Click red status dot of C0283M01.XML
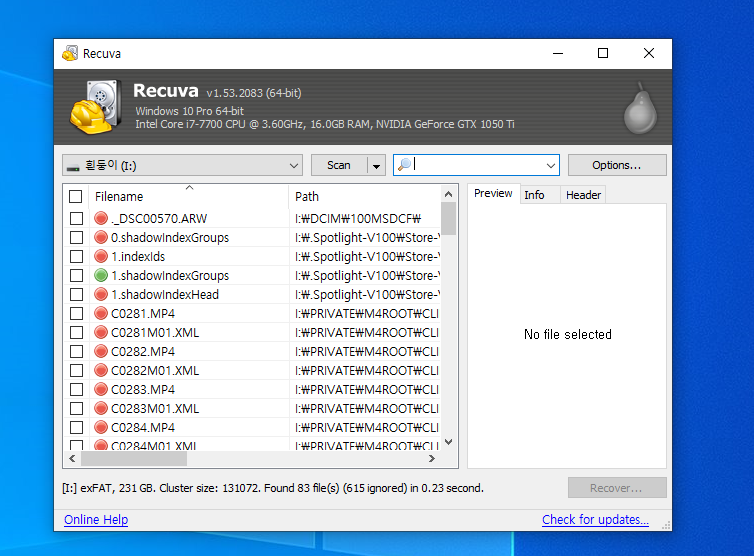This screenshot has width=754, height=556. click(101, 408)
